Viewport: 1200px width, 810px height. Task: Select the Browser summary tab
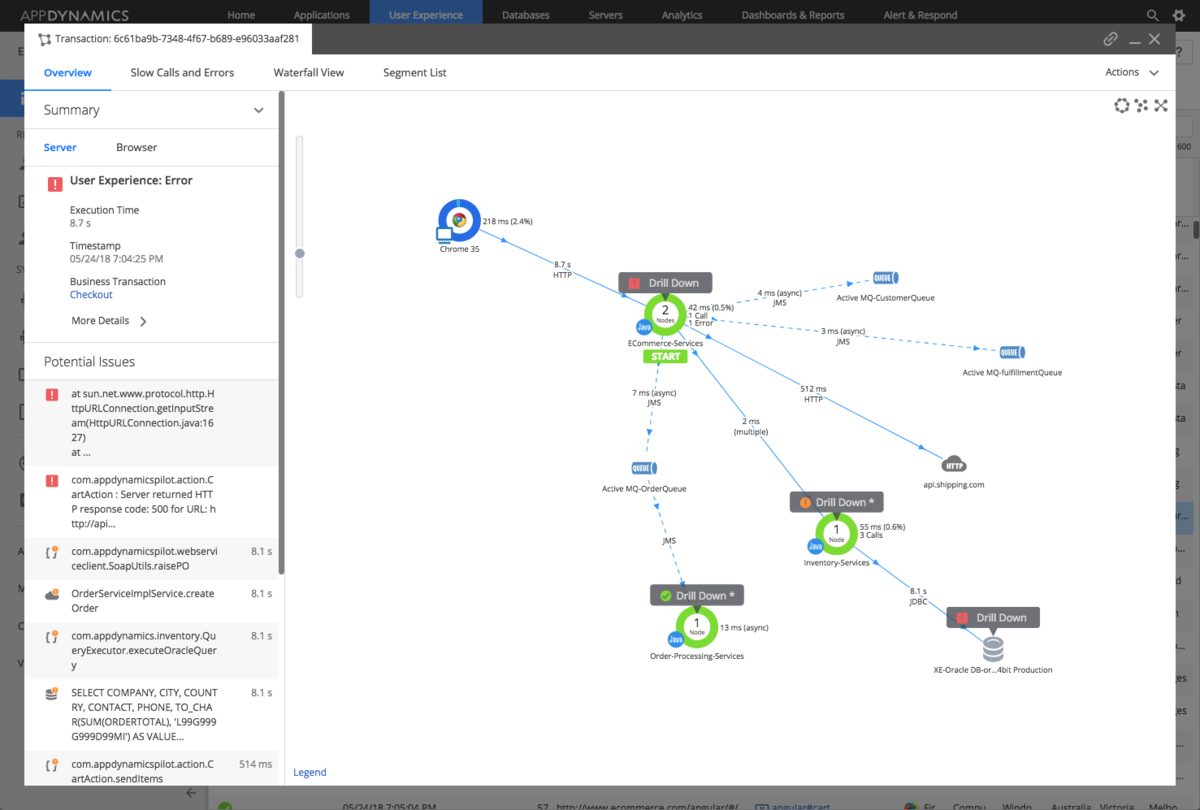(x=136, y=147)
